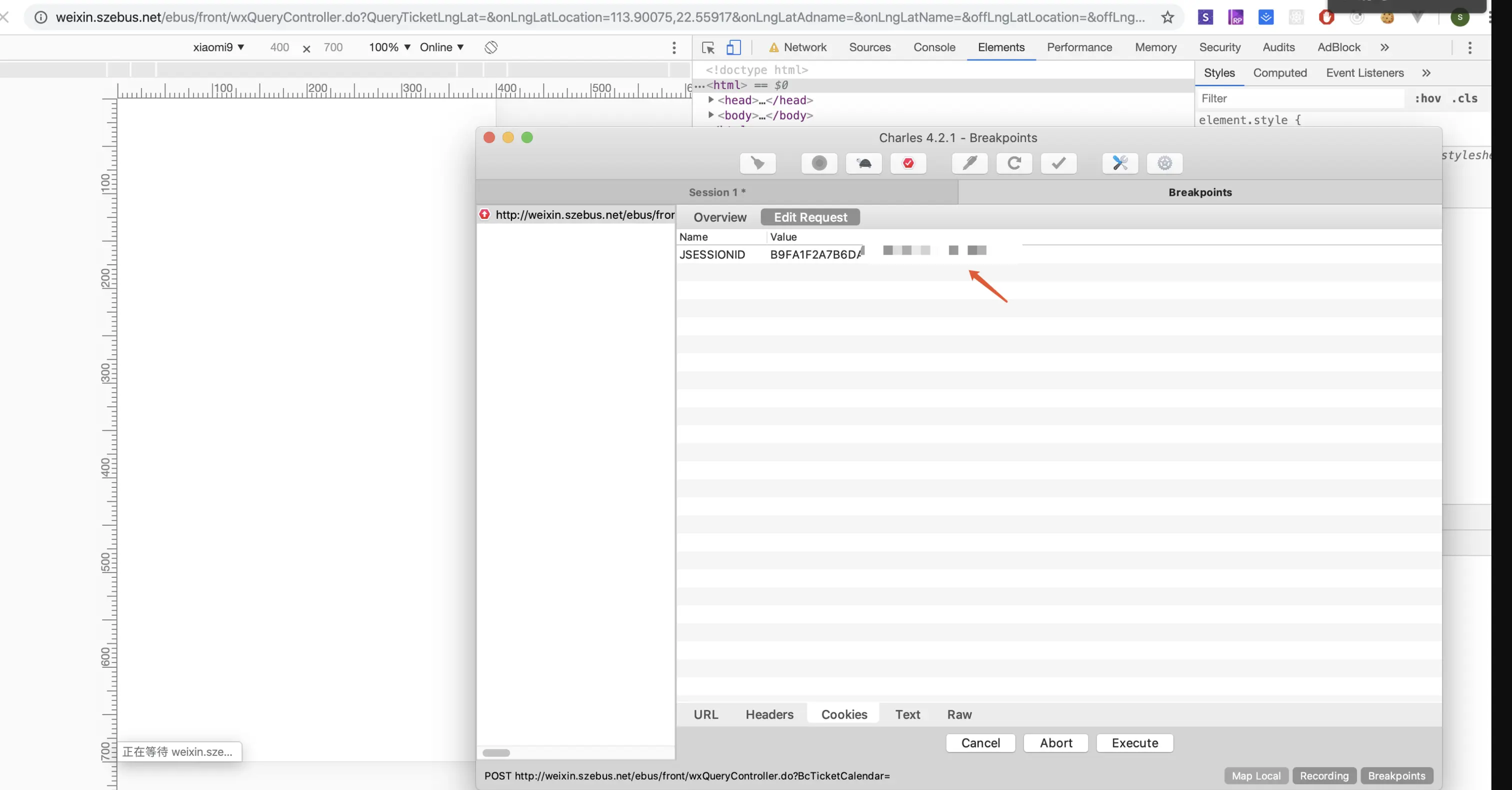
Task: Show more Styles sidebar tabs
Action: pos(1426,73)
